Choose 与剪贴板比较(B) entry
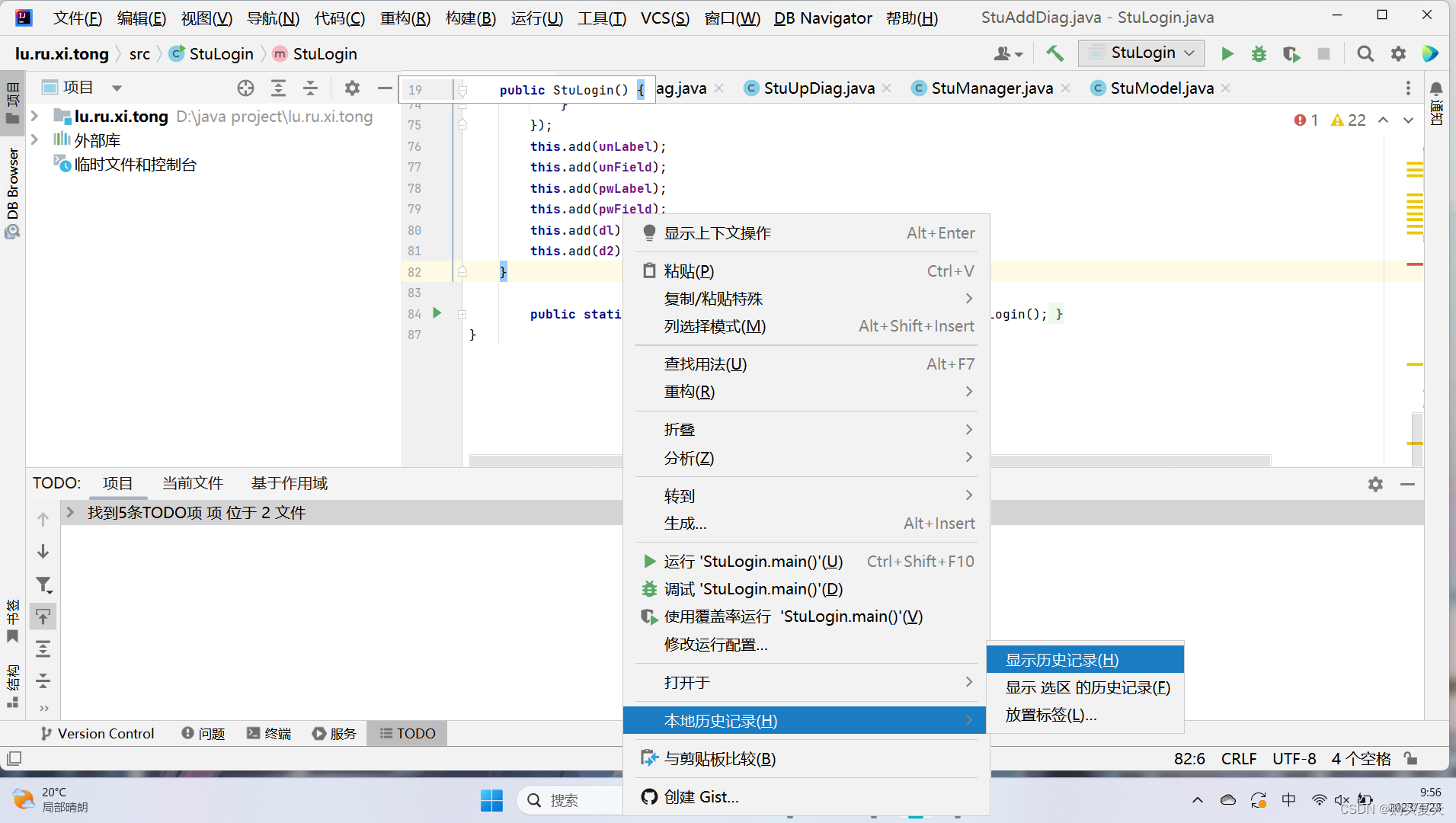The height and width of the screenshot is (823, 1456). tap(806, 759)
